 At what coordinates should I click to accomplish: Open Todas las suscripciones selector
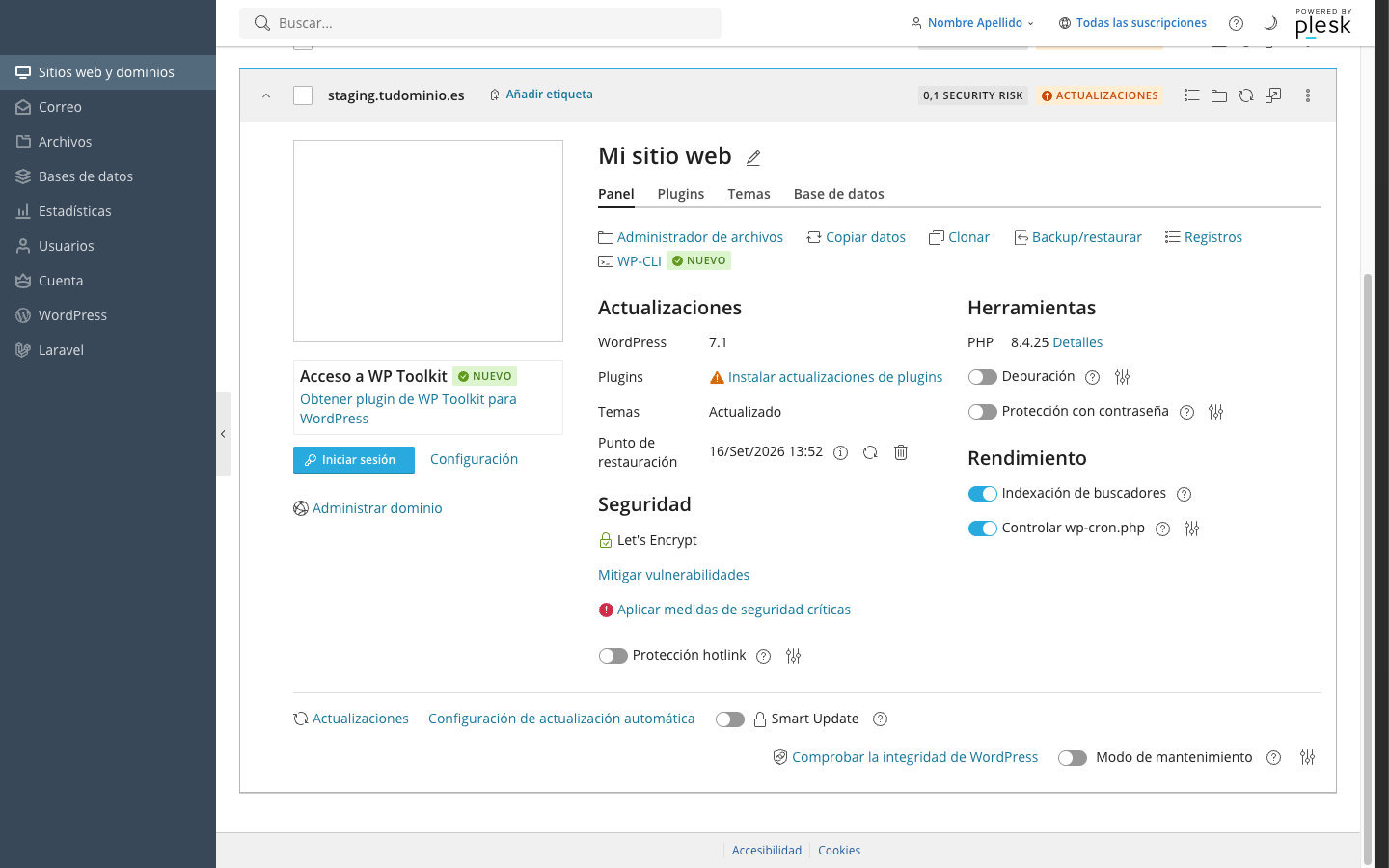(x=1132, y=23)
